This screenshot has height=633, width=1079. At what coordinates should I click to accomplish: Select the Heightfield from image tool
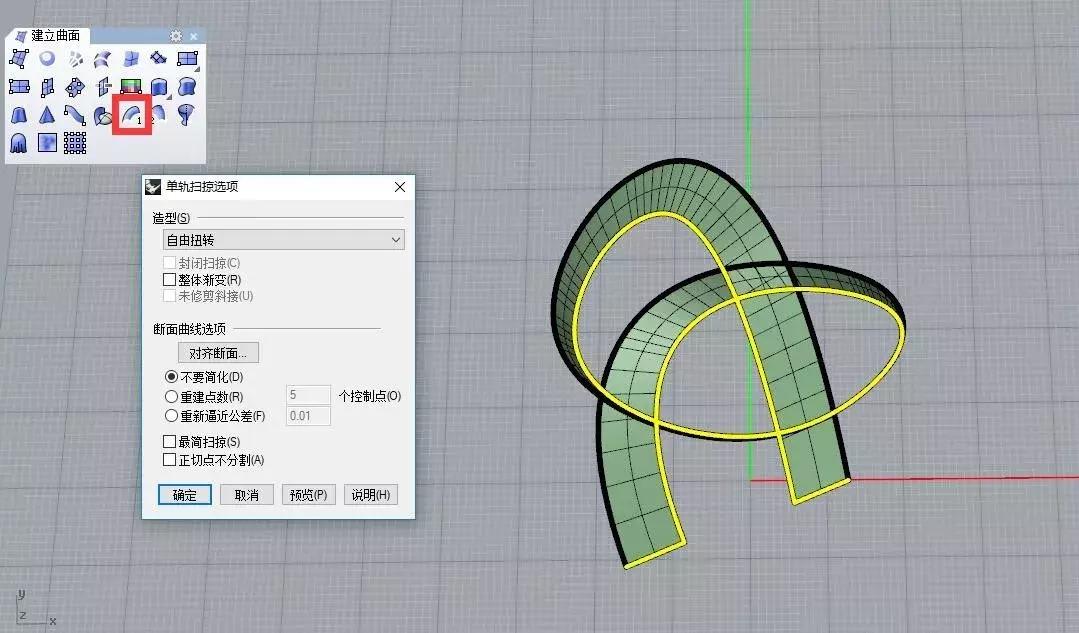point(47,143)
